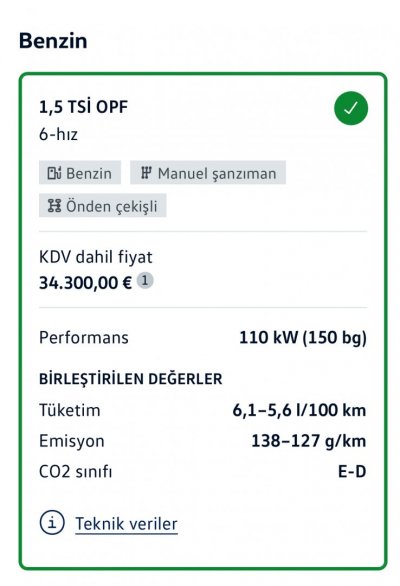Click the Tüketim 6,1–5,6 l/100 km value
This screenshot has width=400, height=586.
point(299,410)
